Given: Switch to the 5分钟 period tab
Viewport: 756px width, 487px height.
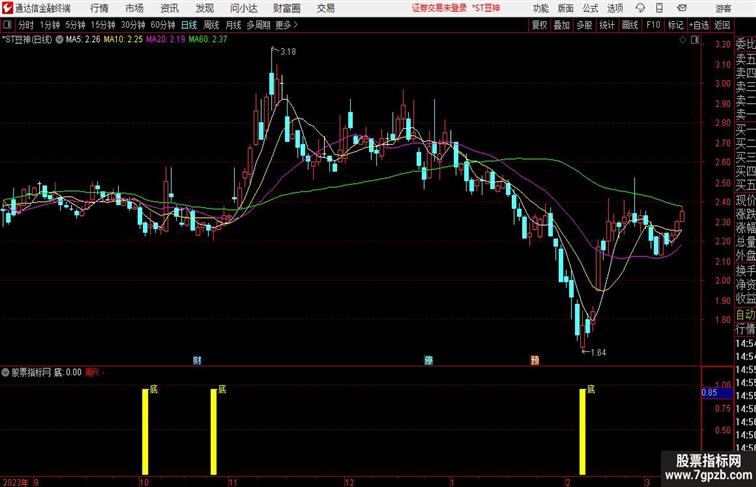Looking at the screenshot, I should 75,25.
